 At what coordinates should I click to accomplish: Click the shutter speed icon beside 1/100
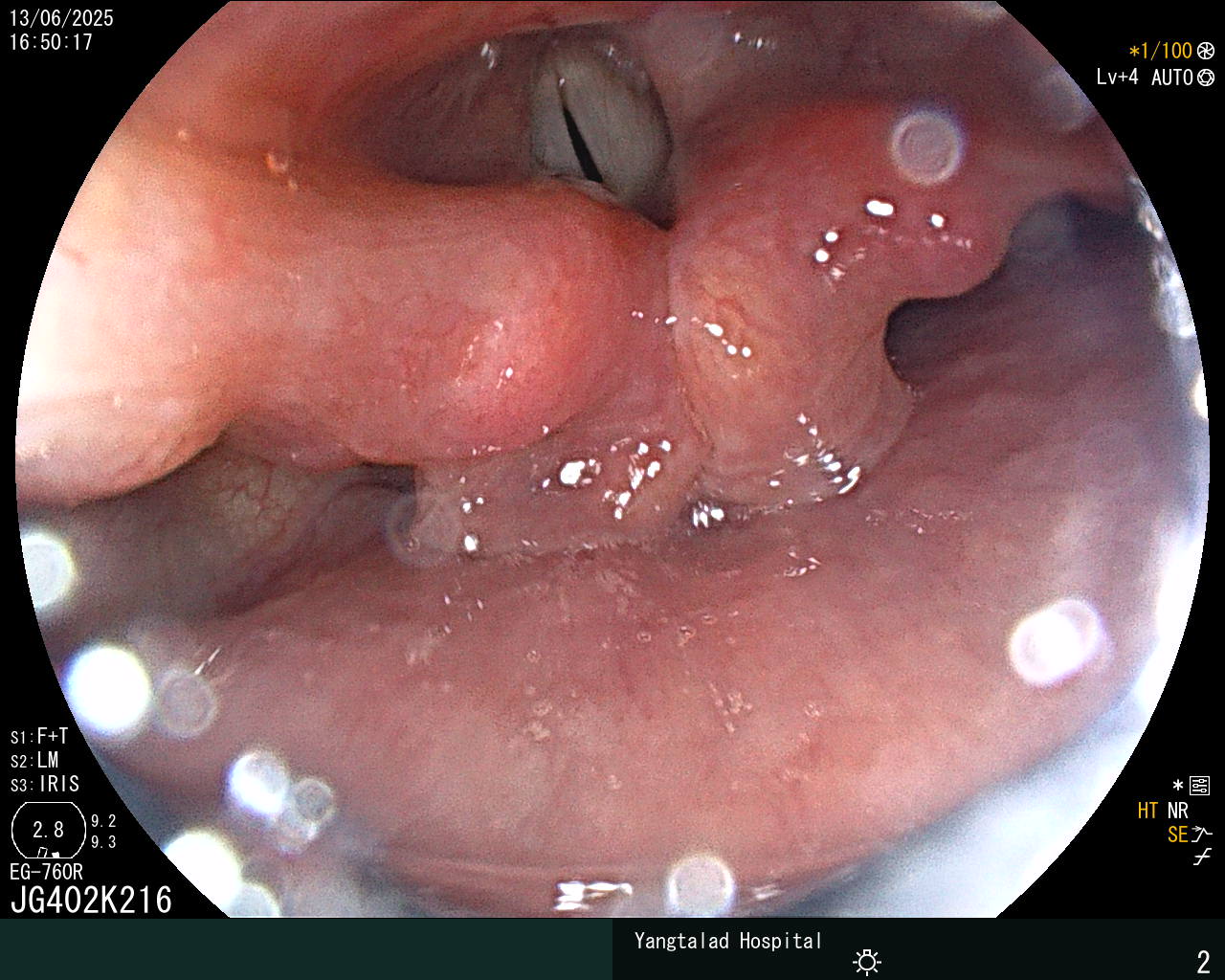tap(1206, 52)
